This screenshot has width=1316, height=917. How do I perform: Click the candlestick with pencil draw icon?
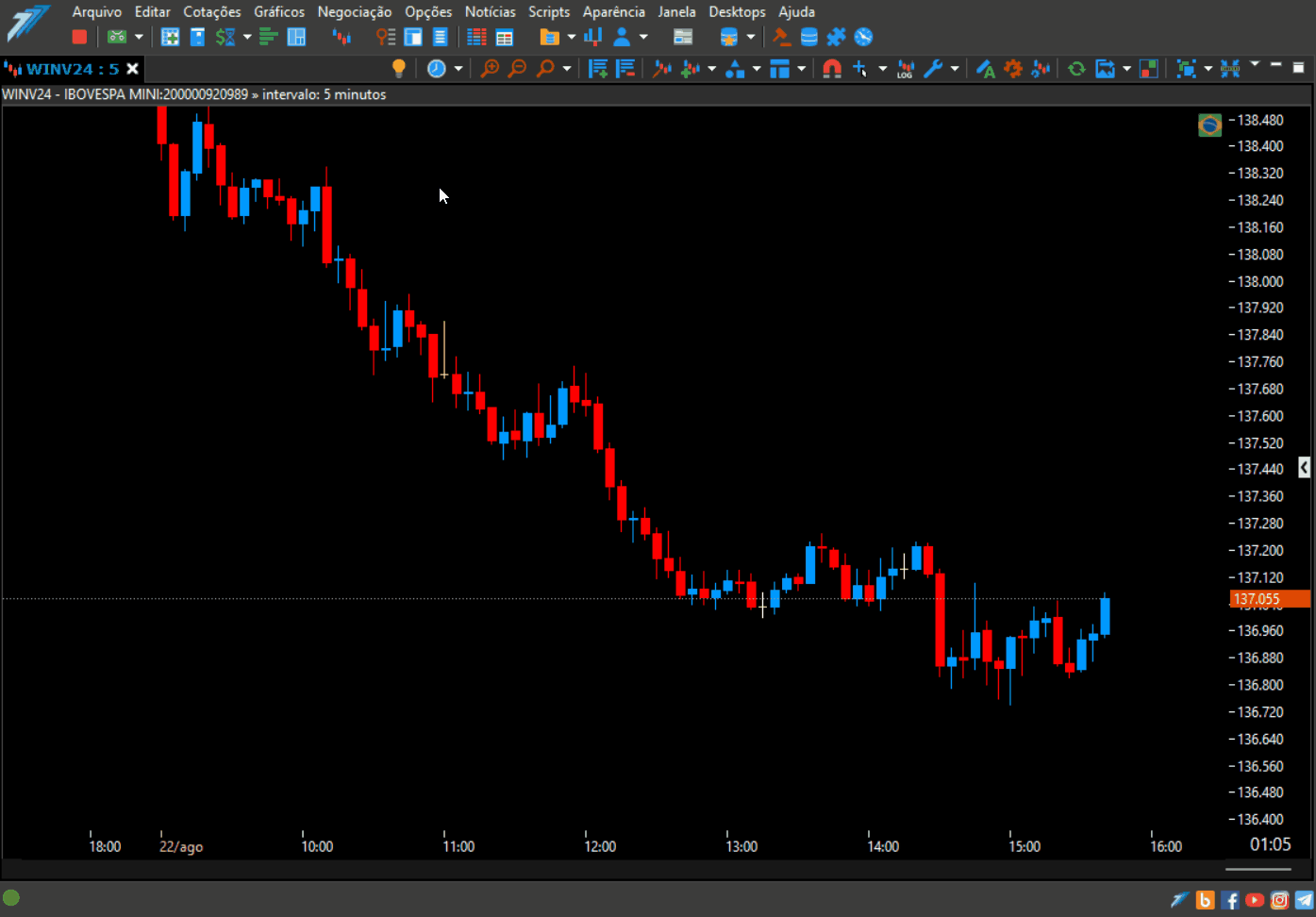click(x=663, y=68)
